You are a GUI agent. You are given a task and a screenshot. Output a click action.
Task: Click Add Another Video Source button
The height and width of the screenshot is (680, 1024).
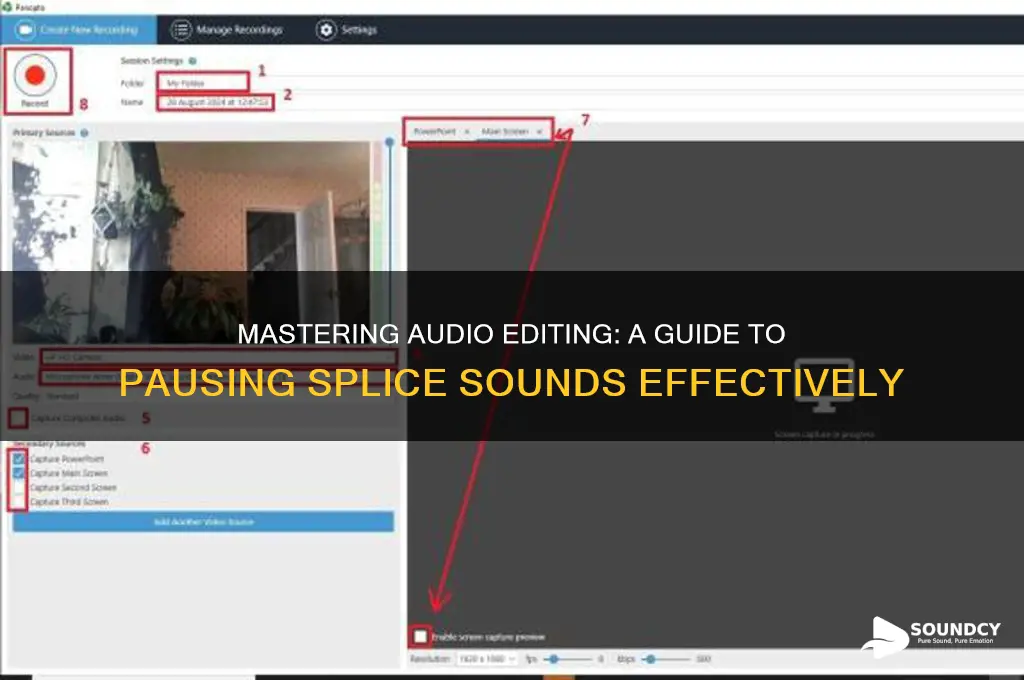tap(203, 522)
